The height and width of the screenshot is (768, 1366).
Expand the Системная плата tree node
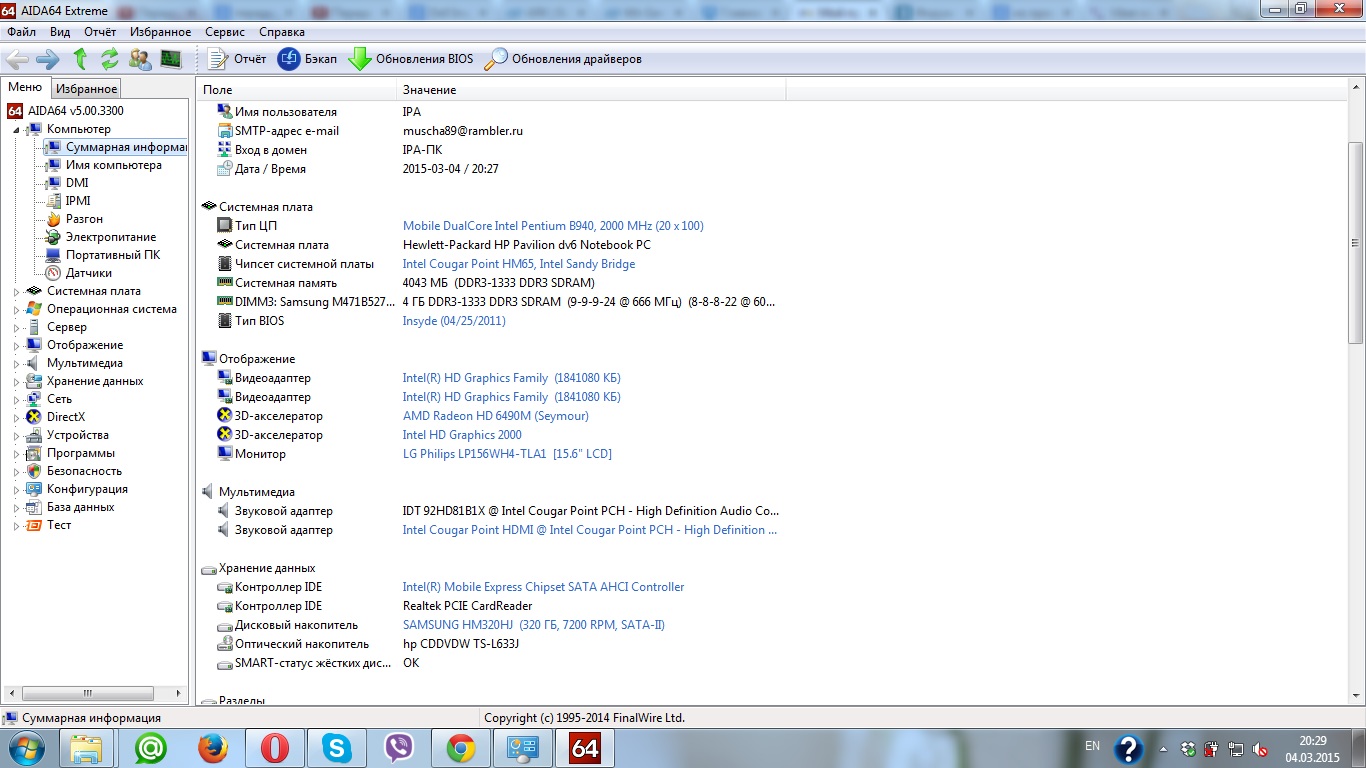[16, 291]
